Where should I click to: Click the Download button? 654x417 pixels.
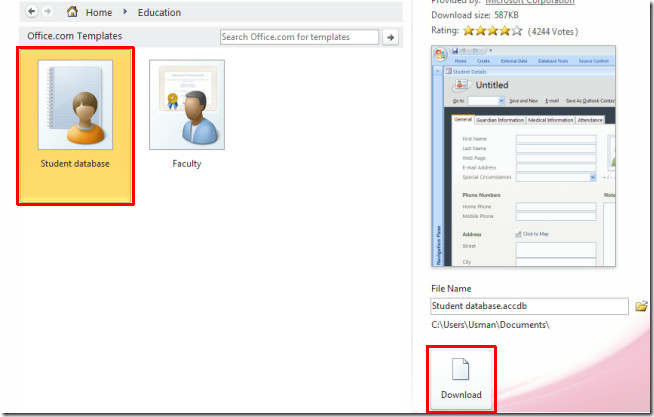tap(461, 379)
